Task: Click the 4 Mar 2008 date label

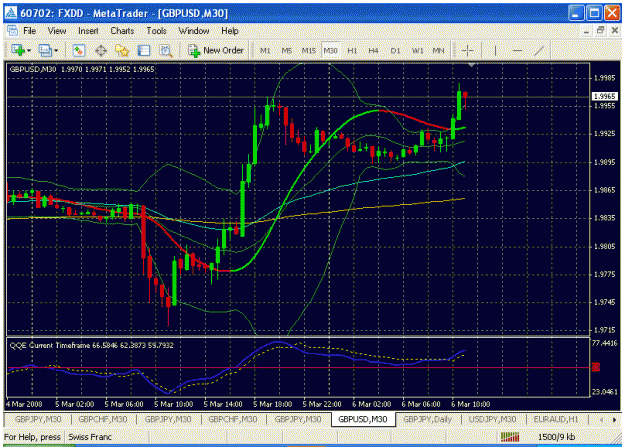Action: click(24, 404)
